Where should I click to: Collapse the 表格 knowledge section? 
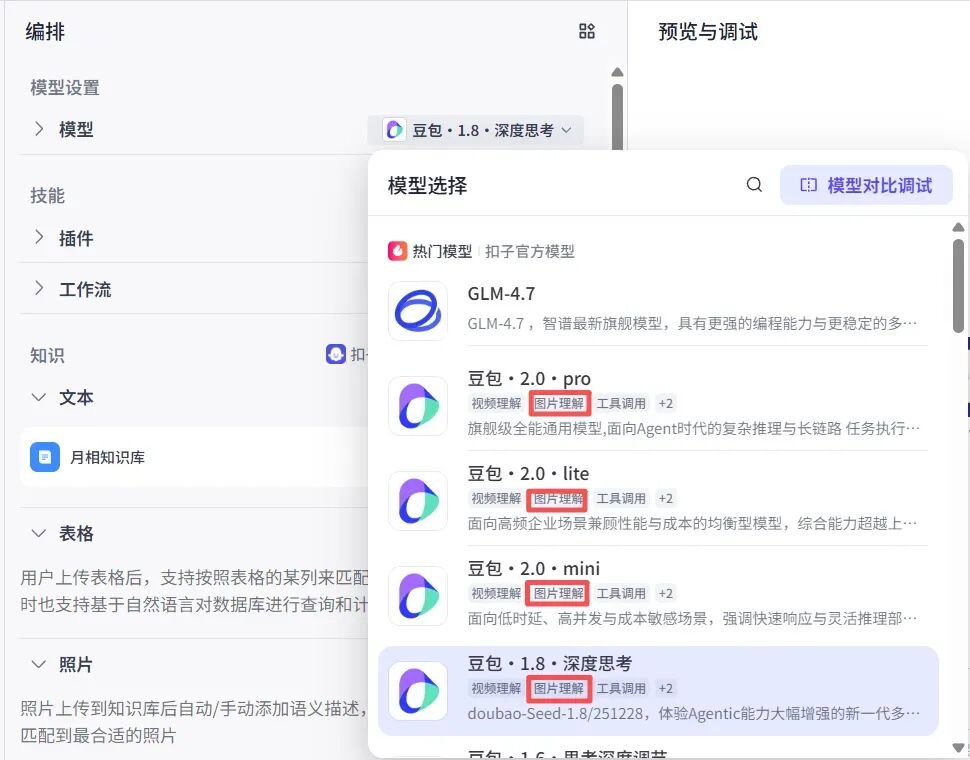38,533
